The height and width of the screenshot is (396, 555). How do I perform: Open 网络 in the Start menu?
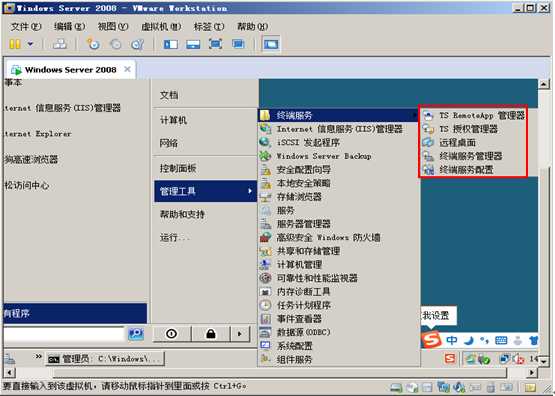(169, 143)
